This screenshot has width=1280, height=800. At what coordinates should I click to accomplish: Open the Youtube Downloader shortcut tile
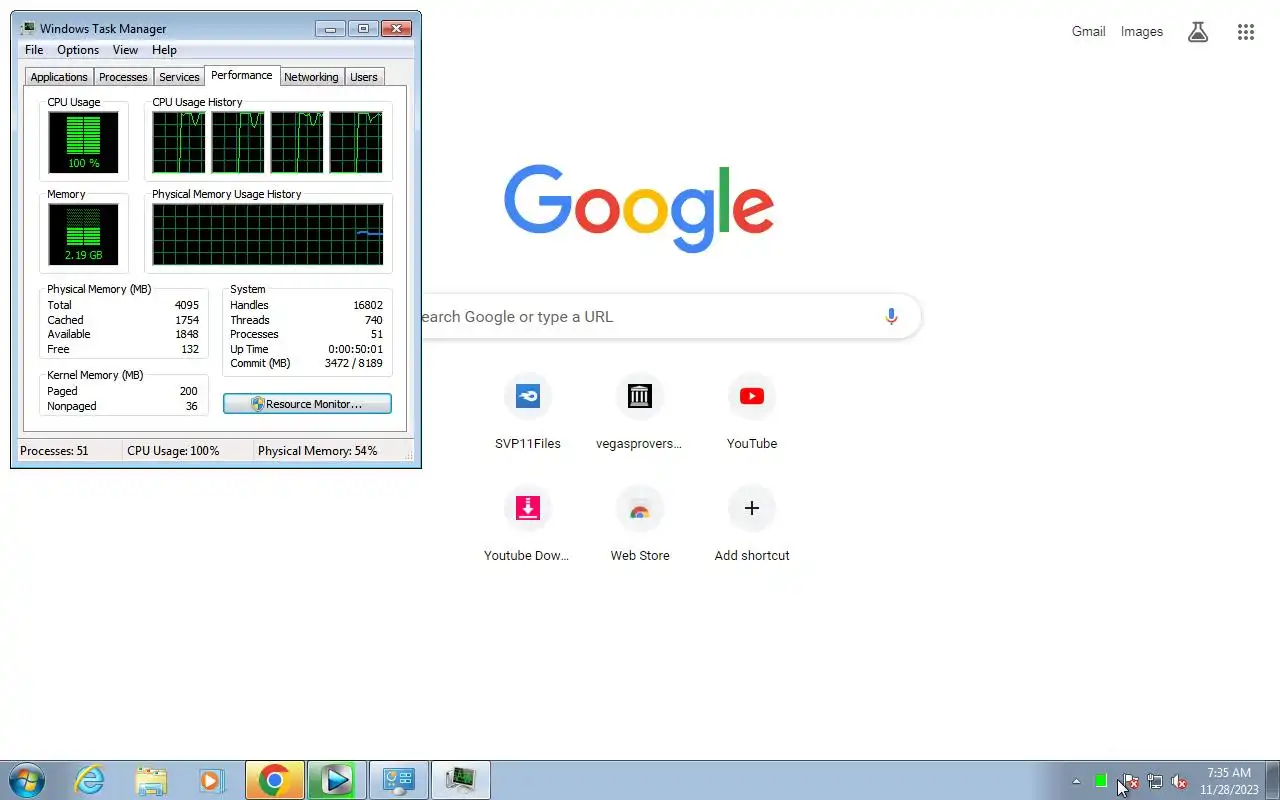coord(528,525)
